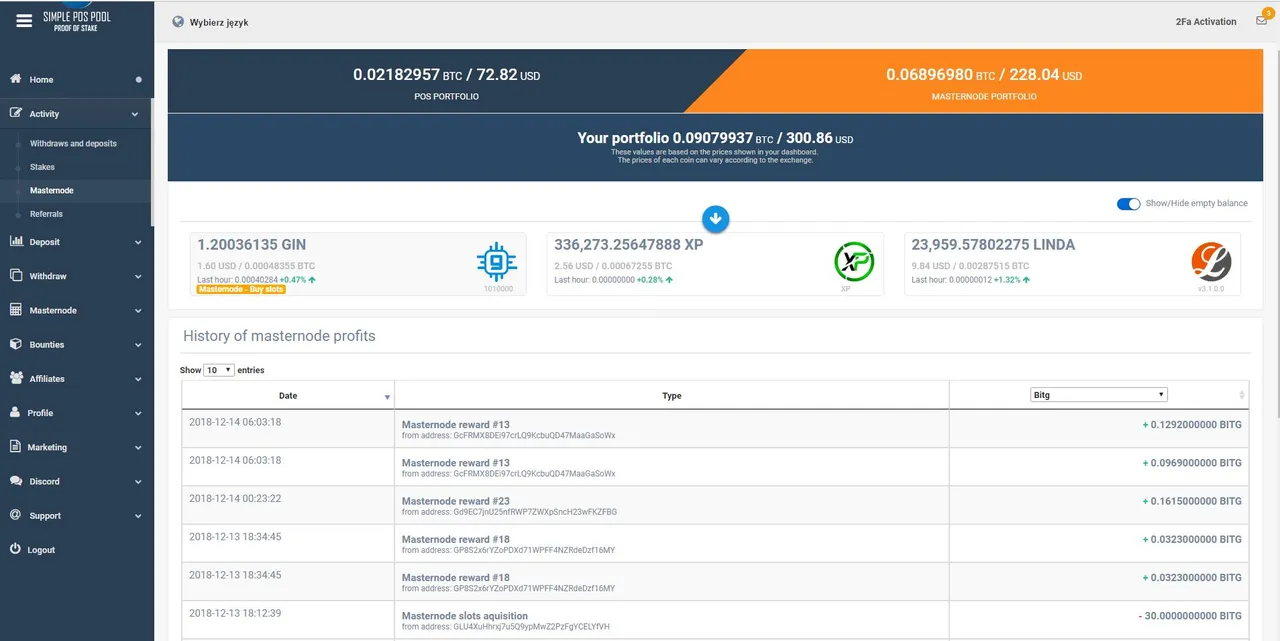Click the + 0.1615000000 BITG amount
The width and height of the screenshot is (1280, 641).
click(x=1192, y=501)
